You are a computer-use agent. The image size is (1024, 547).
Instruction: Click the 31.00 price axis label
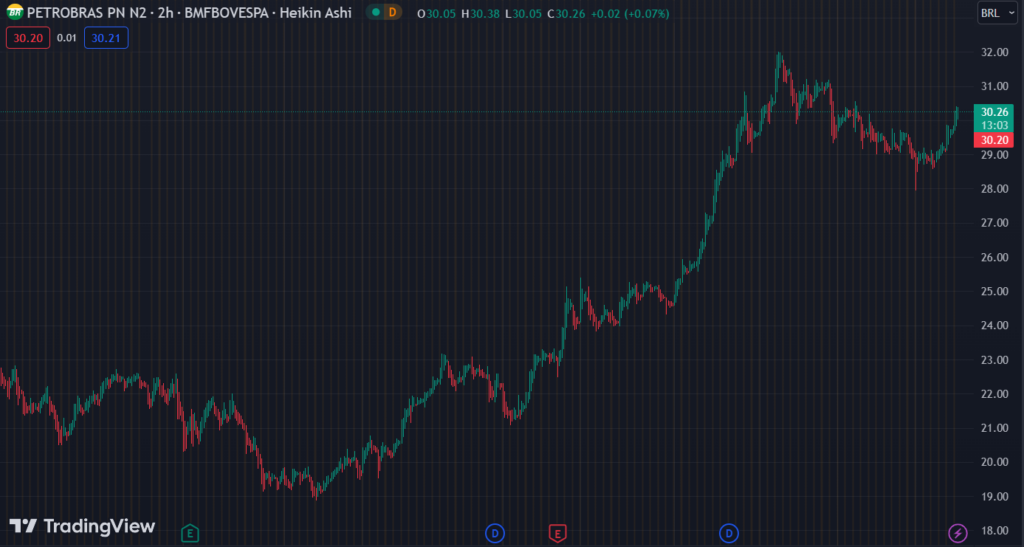click(x=995, y=86)
